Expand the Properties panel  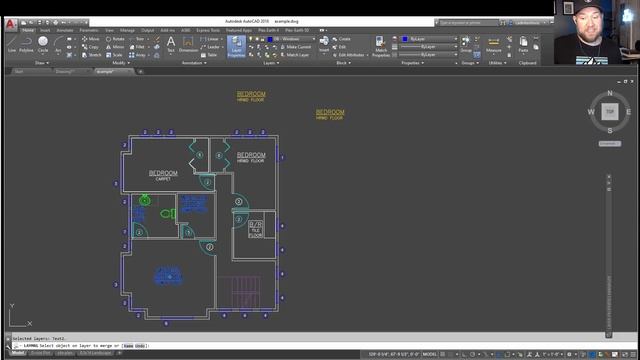coord(412,63)
